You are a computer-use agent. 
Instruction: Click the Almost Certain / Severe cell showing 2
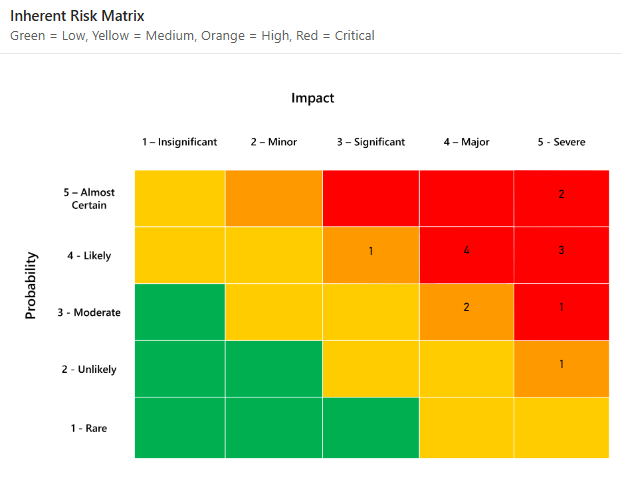click(x=561, y=198)
